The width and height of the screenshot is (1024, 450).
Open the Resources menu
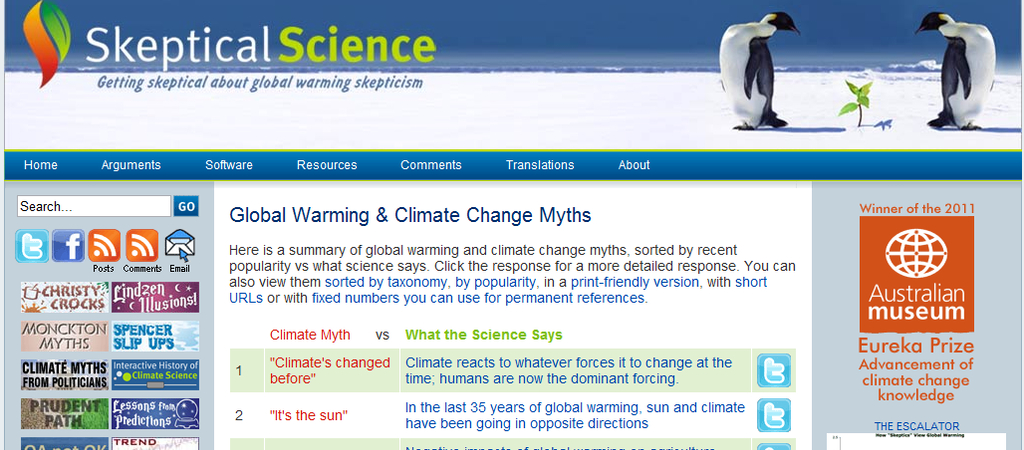(x=327, y=165)
